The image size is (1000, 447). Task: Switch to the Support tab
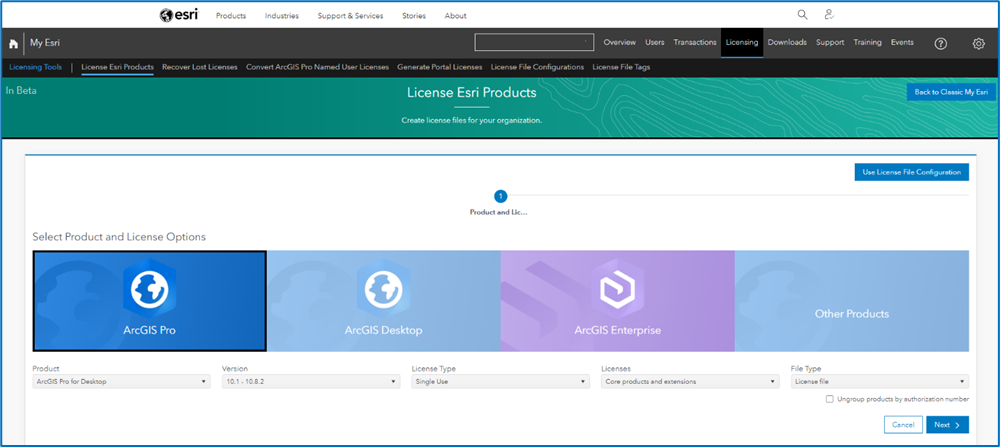click(x=830, y=42)
